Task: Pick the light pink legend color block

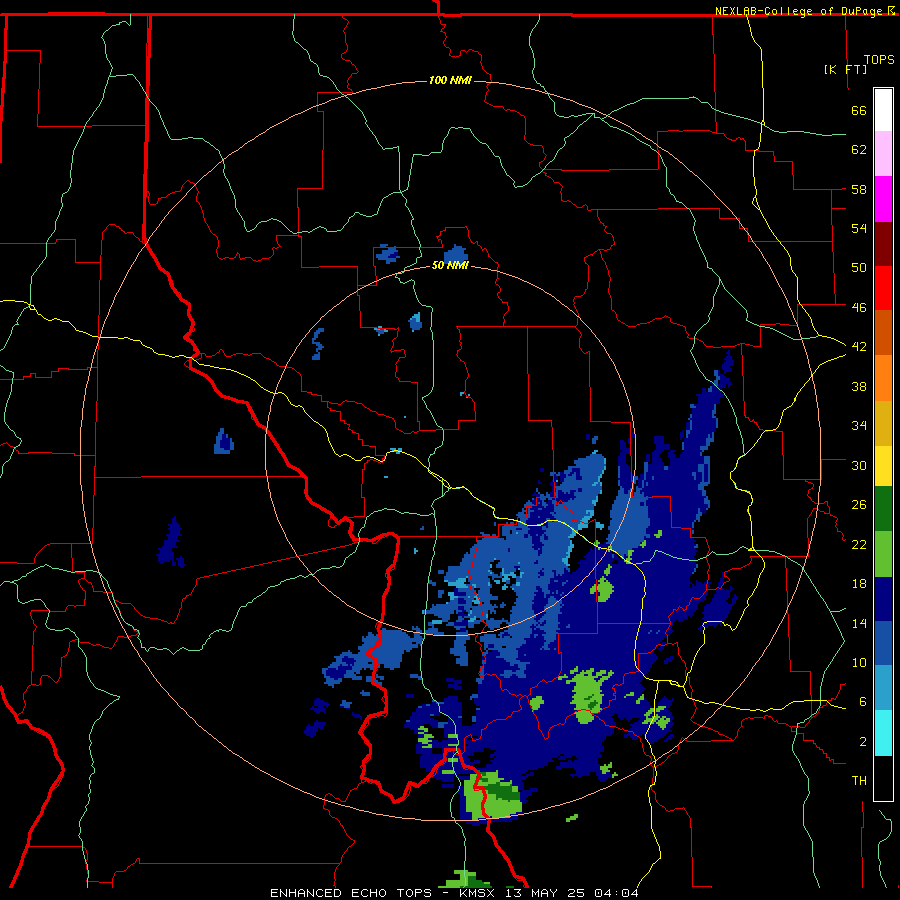Action: 883,154
